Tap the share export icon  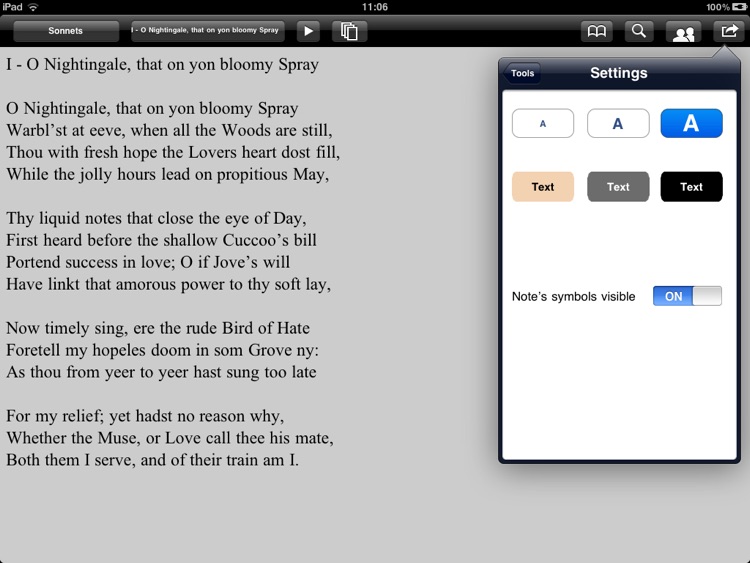(728, 32)
